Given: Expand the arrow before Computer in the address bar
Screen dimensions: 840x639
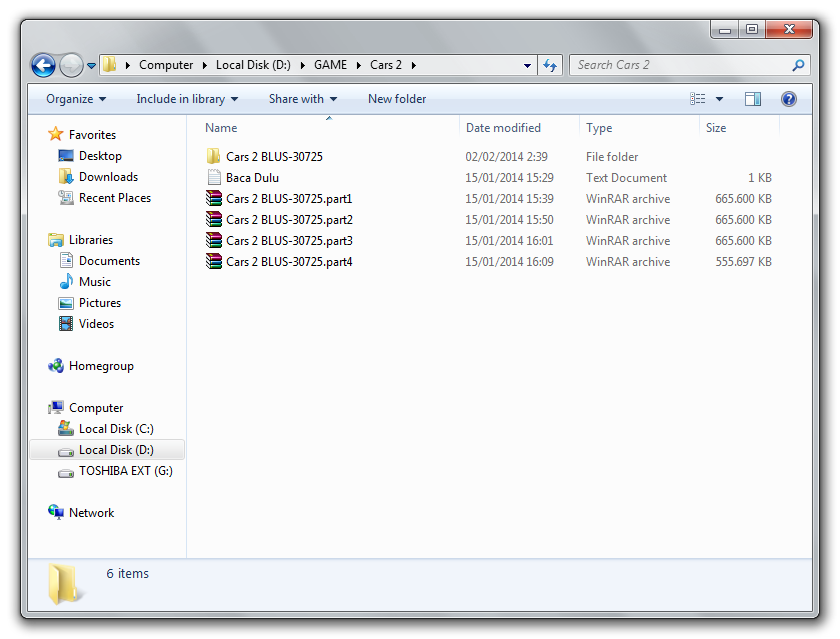Looking at the screenshot, I should click(128, 65).
